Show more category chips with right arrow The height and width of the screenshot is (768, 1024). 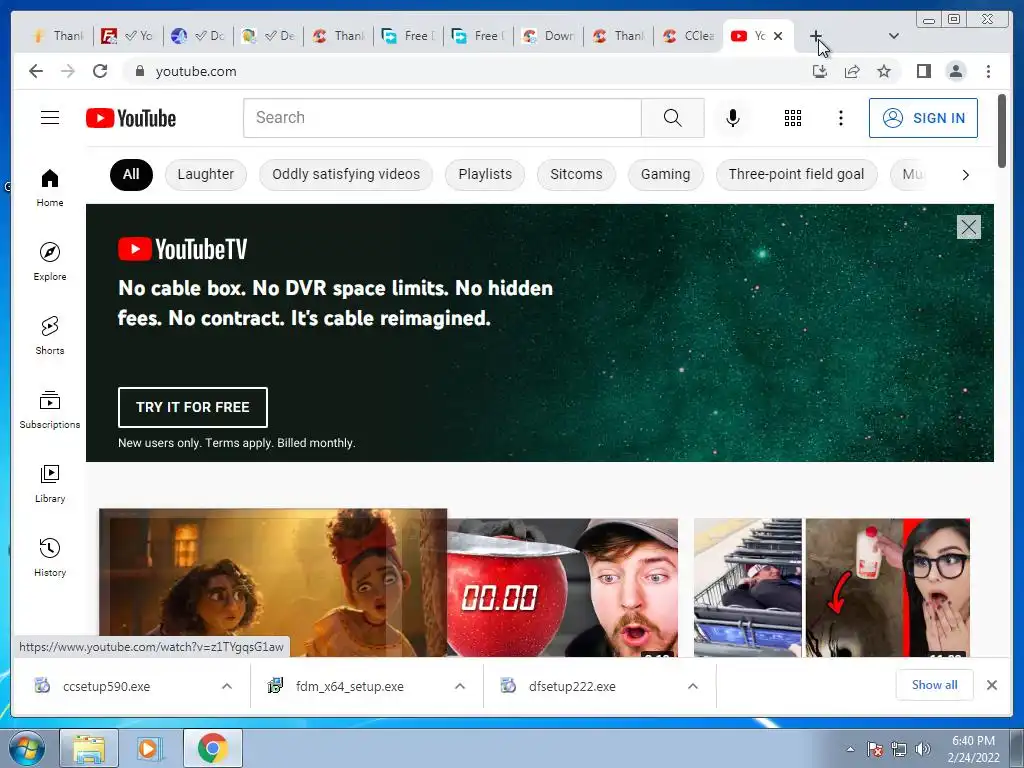point(965,175)
